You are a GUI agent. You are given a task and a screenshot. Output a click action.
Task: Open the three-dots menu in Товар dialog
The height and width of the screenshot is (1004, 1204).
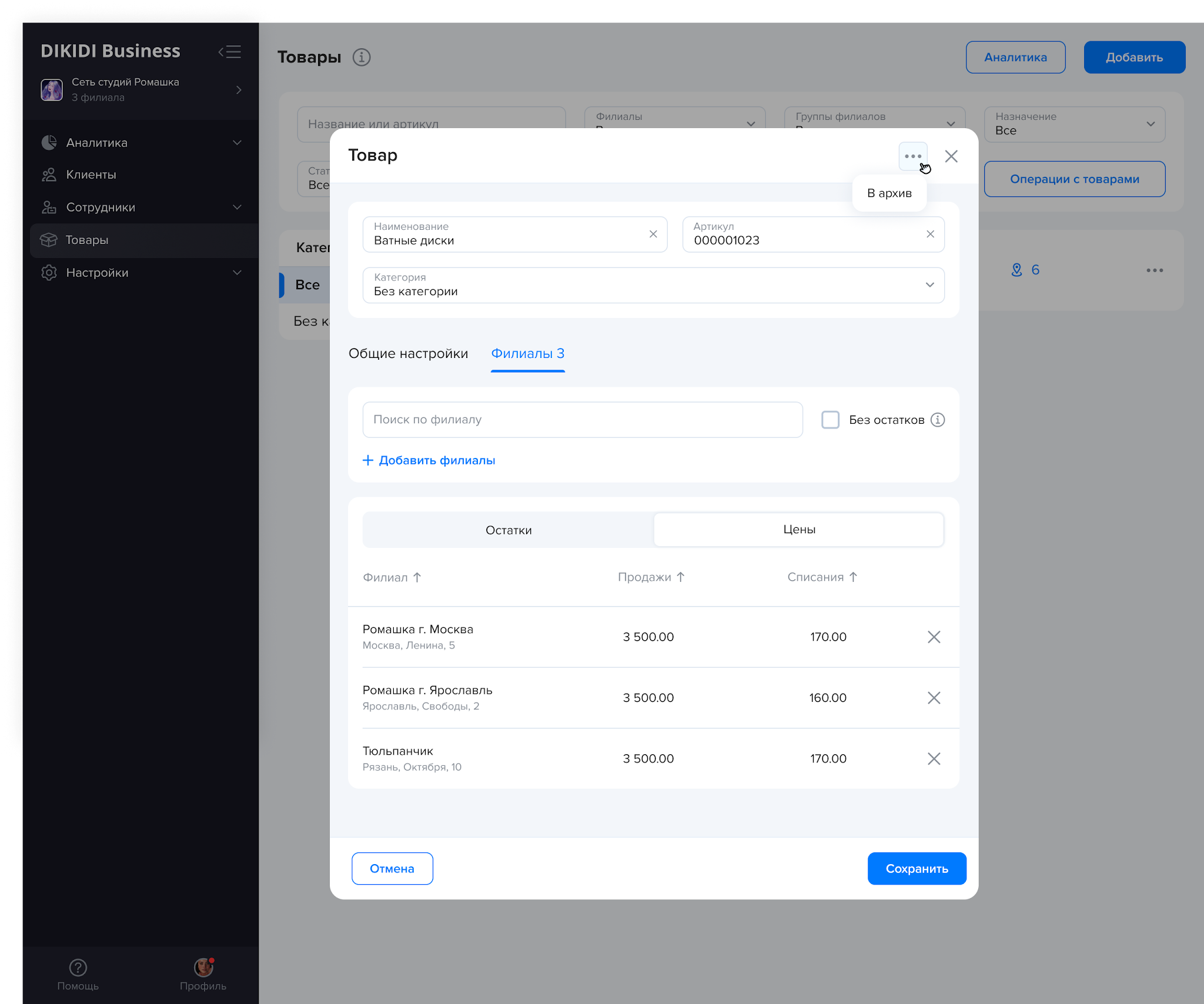coord(912,156)
